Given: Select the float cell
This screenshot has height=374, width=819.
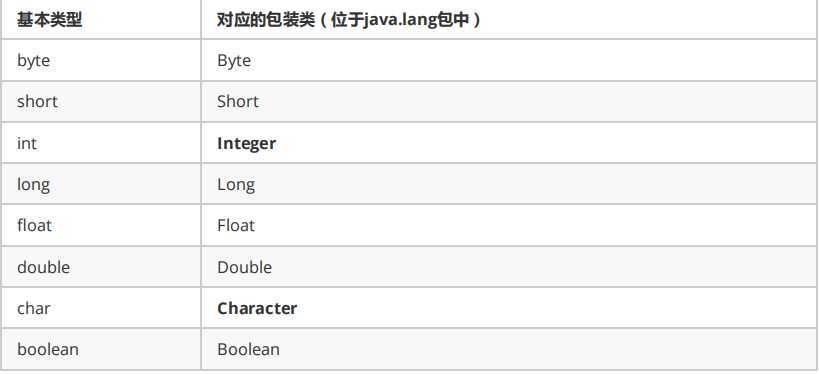Looking at the screenshot, I should click(101, 225).
